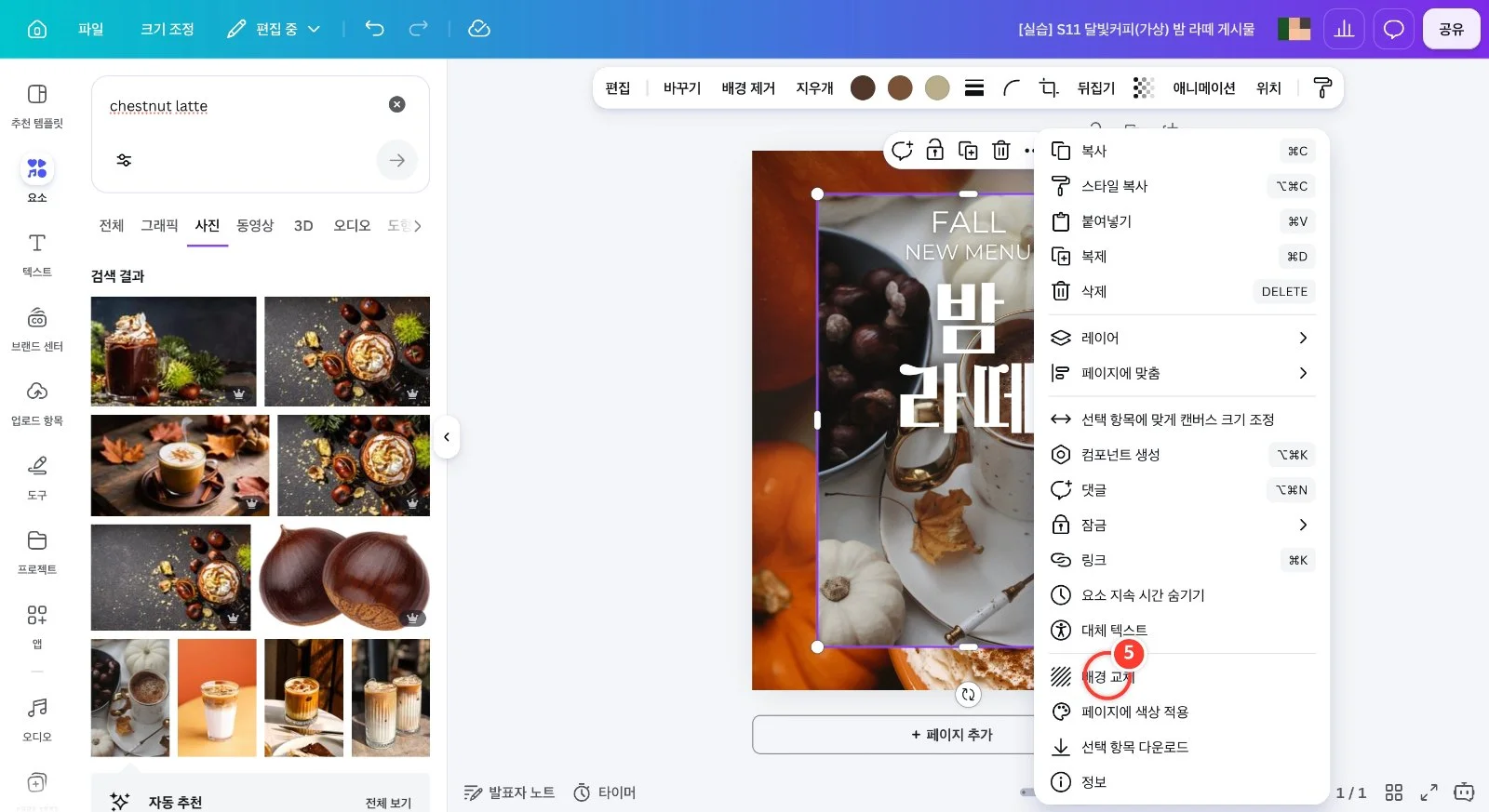Viewport: 1489px width, 812px height.
Task: Open 오디오 panel in the sidebar
Action: [x=37, y=718]
